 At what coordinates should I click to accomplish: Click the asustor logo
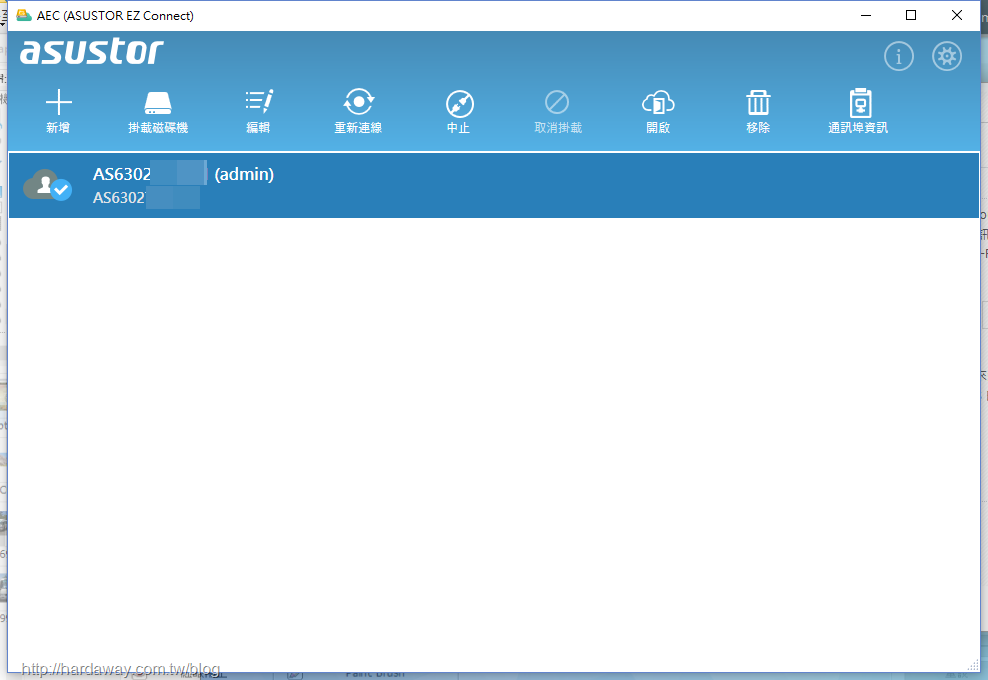pos(92,52)
